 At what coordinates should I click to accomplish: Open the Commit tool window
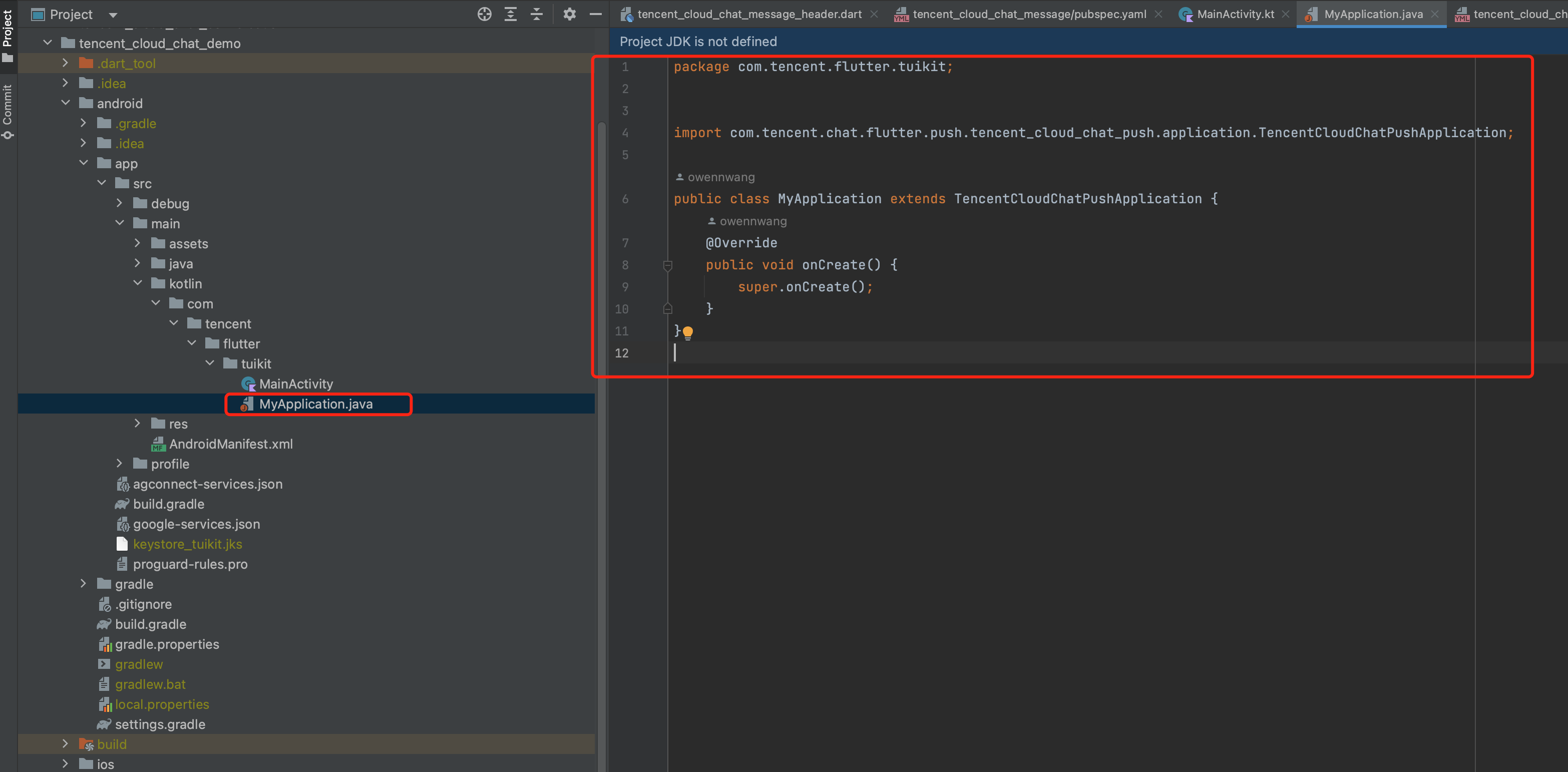click(8, 112)
